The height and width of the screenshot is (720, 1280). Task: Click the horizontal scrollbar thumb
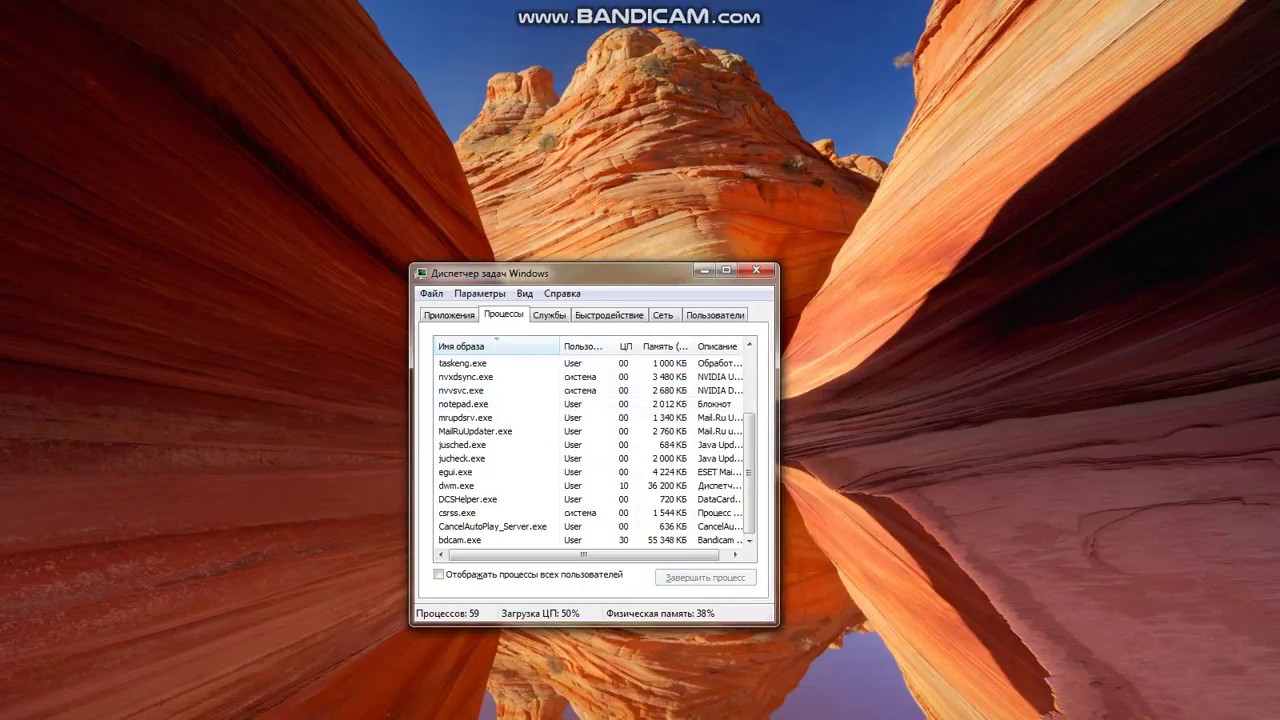pos(584,555)
